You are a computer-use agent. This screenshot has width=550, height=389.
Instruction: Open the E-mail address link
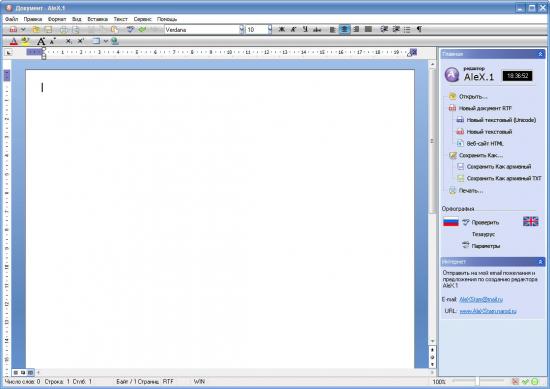tap(481, 299)
